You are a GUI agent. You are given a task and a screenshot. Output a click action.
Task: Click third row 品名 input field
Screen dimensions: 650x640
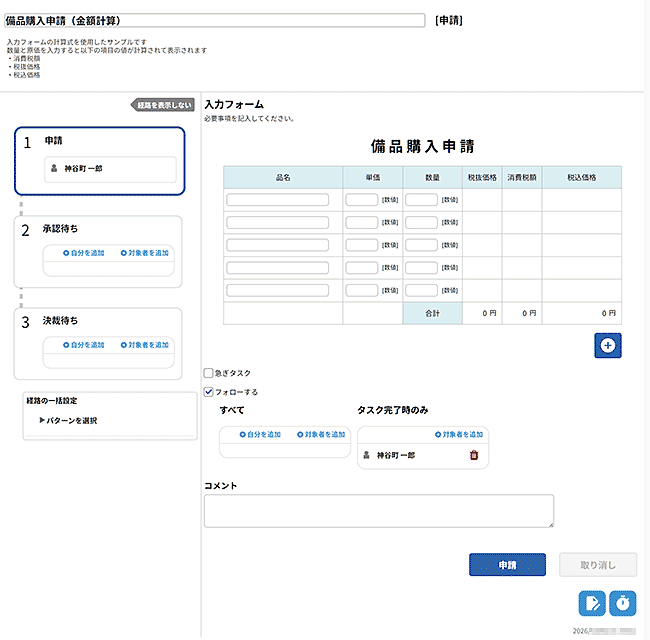(278, 245)
